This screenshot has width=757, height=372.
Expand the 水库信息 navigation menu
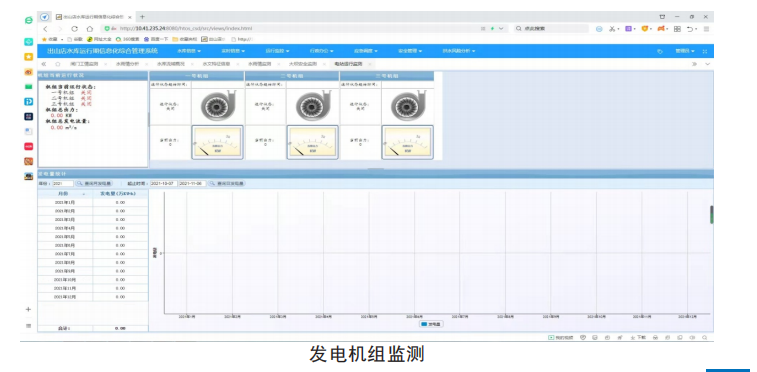(188, 51)
